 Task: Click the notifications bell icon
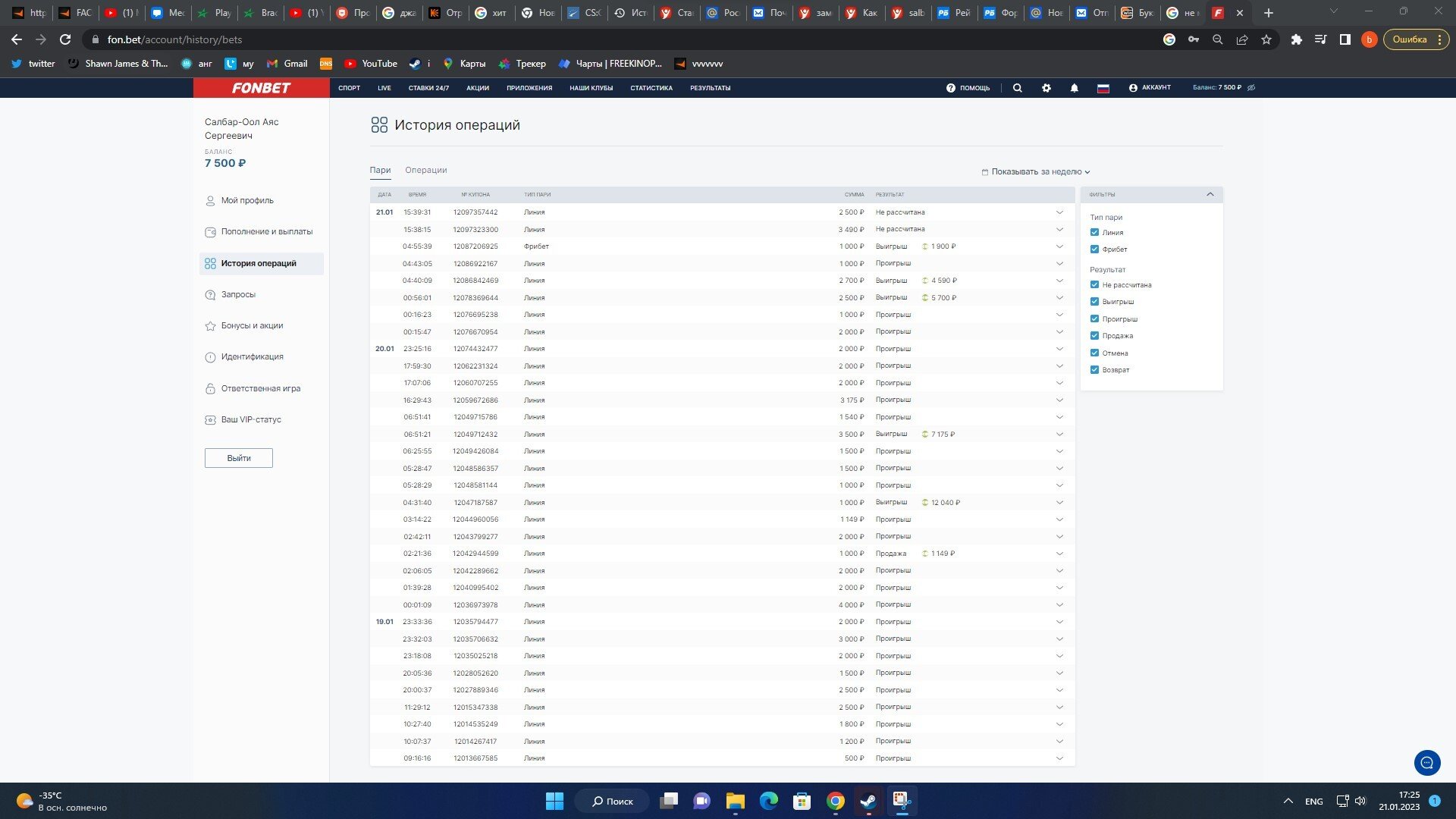[x=1074, y=88]
